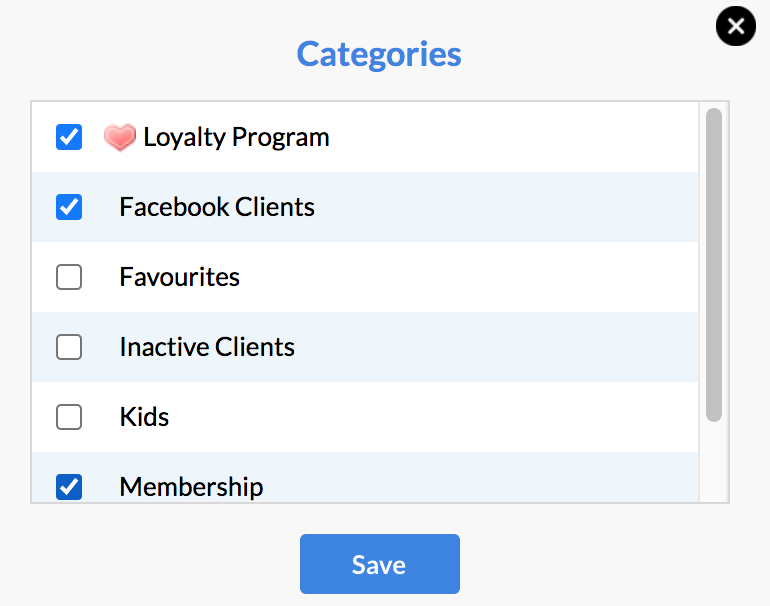Enable the Favourites checkbox
This screenshot has width=770, height=606.
tap(69, 277)
